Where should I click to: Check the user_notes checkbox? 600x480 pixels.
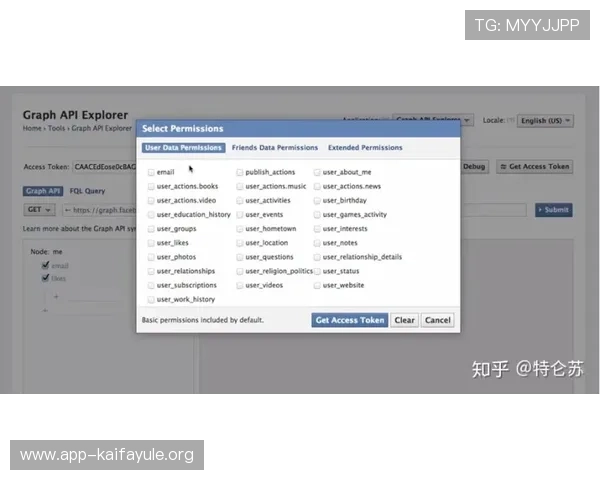pyautogui.click(x=317, y=243)
